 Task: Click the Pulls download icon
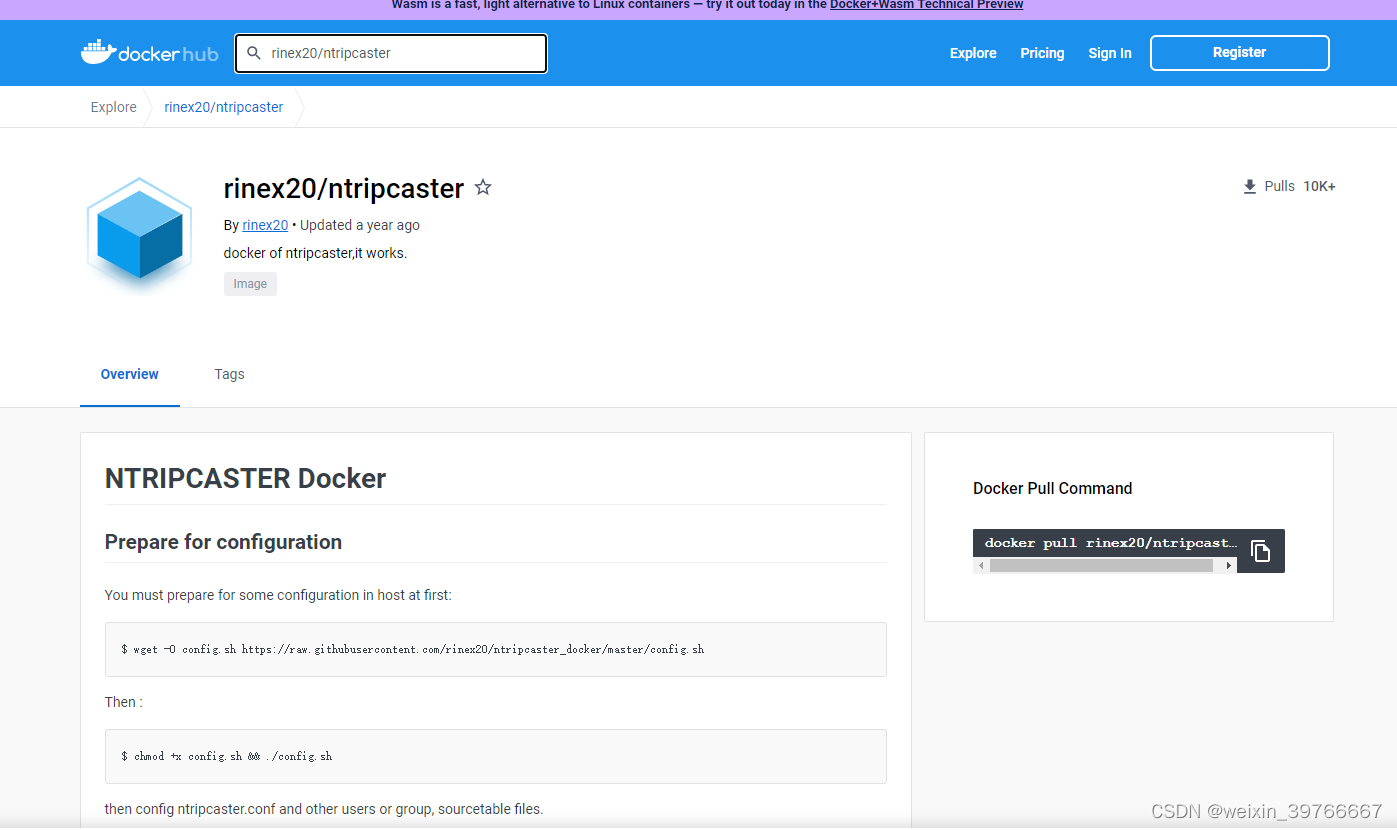(1249, 187)
